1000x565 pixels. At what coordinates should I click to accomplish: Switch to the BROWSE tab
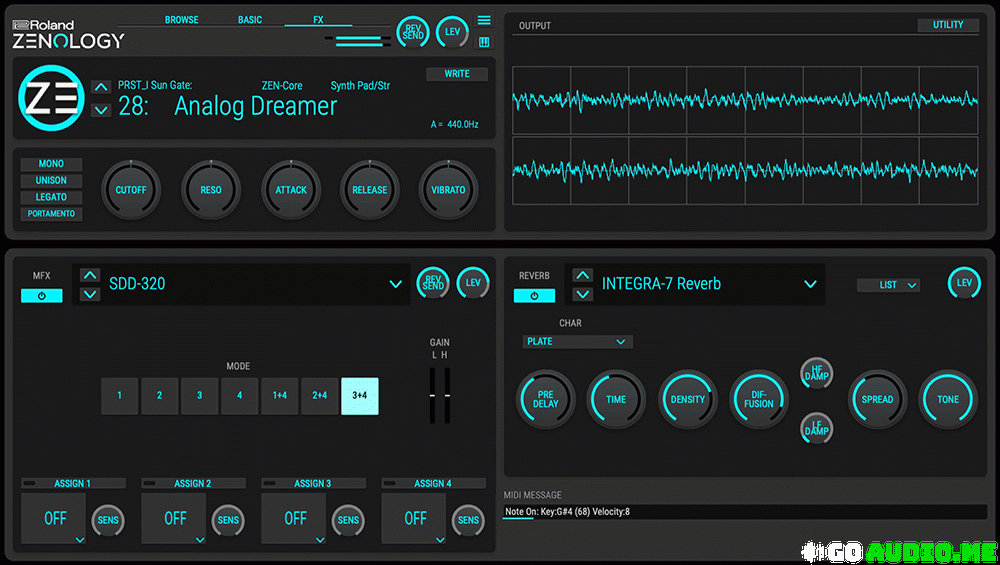(x=181, y=20)
